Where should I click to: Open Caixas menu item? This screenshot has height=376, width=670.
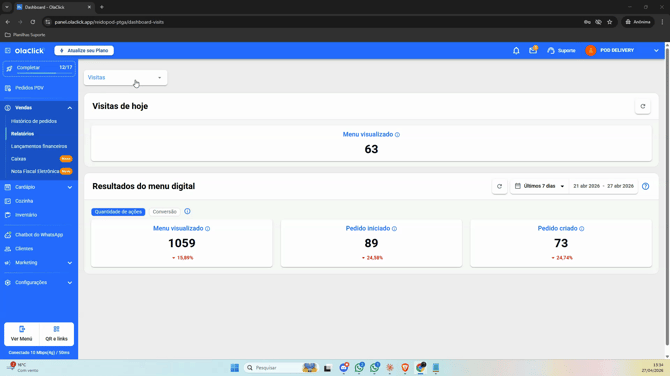(x=19, y=159)
